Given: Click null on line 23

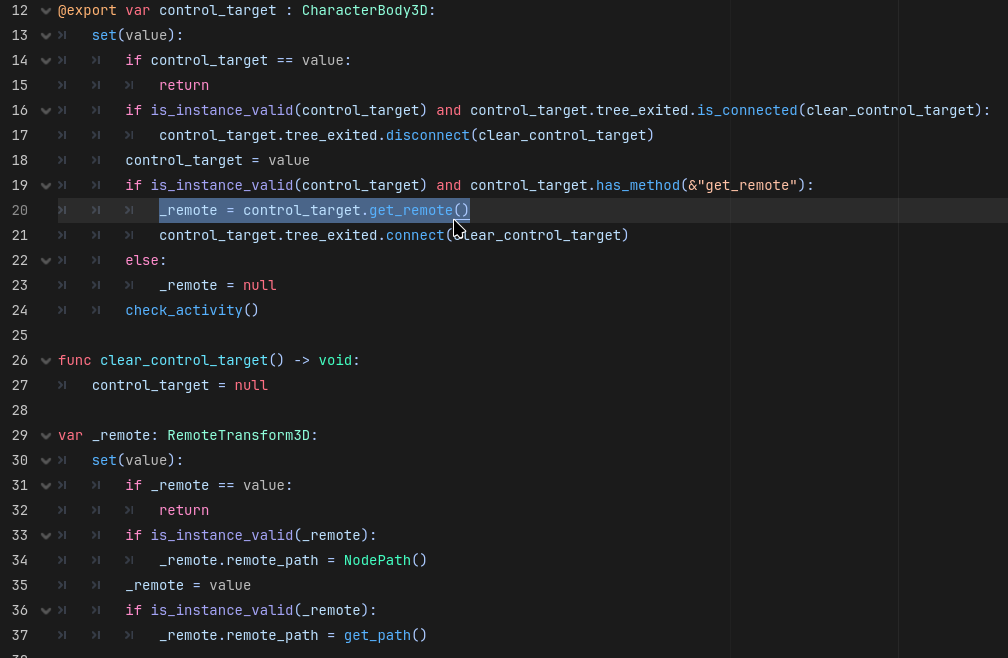Looking at the screenshot, I should 260,285.
